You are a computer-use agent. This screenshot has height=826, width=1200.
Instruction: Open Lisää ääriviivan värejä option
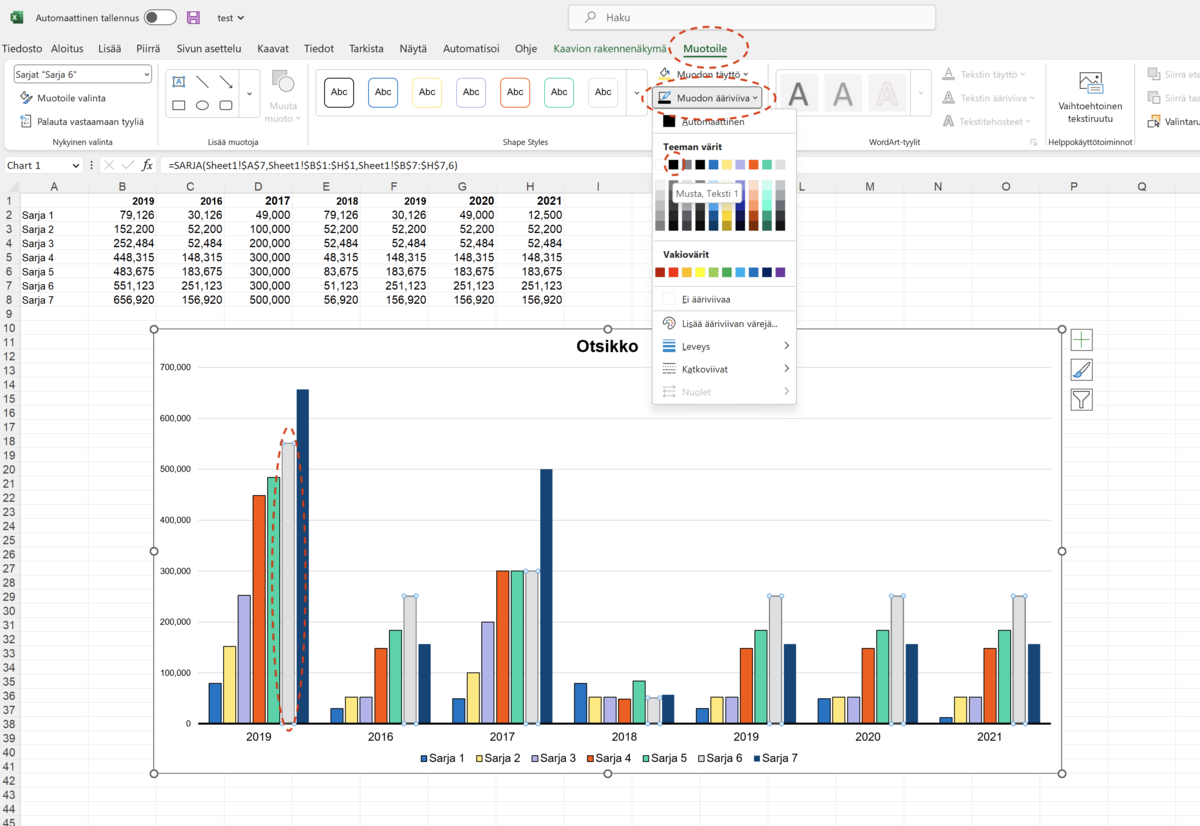click(729, 323)
